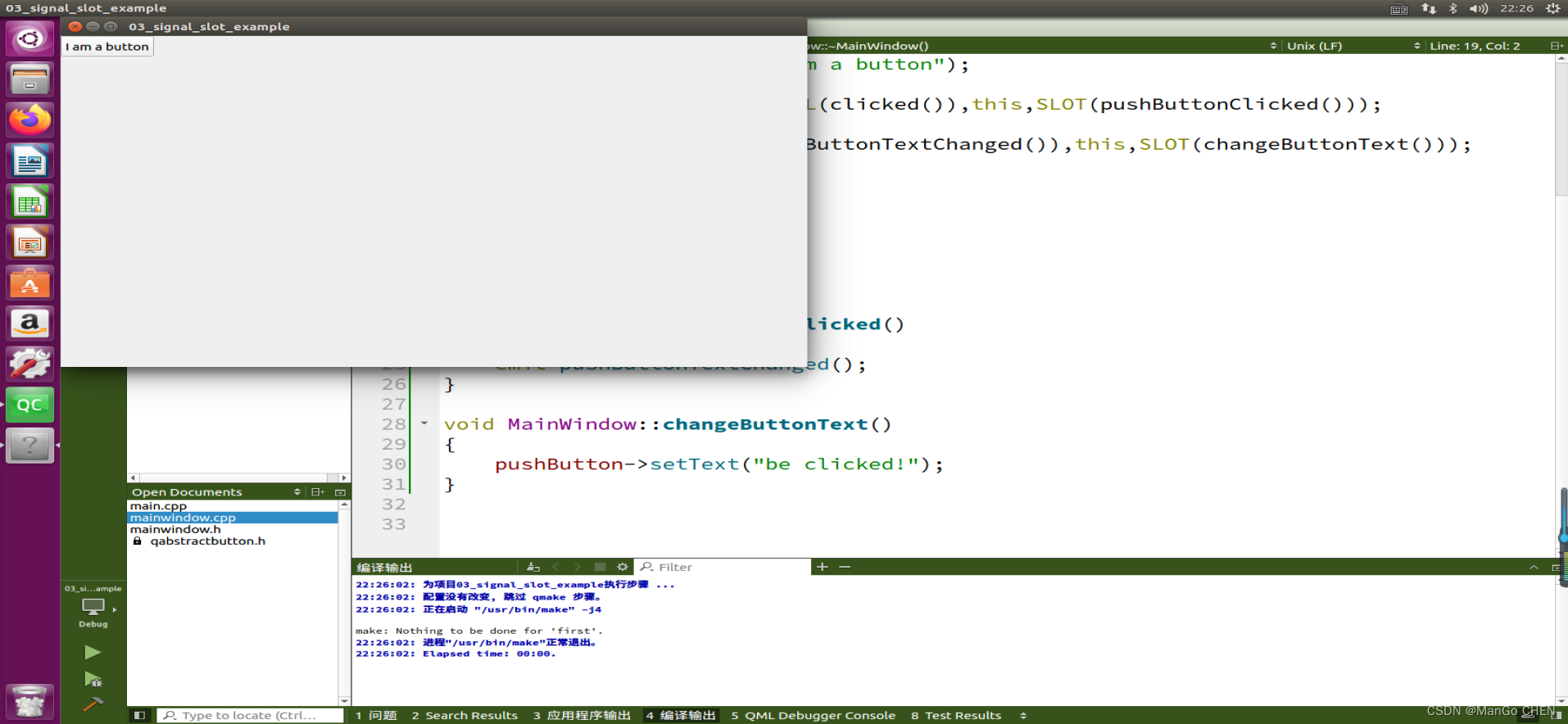Open Ubuntu Software from the dock
1568x724 pixels.
29,283
